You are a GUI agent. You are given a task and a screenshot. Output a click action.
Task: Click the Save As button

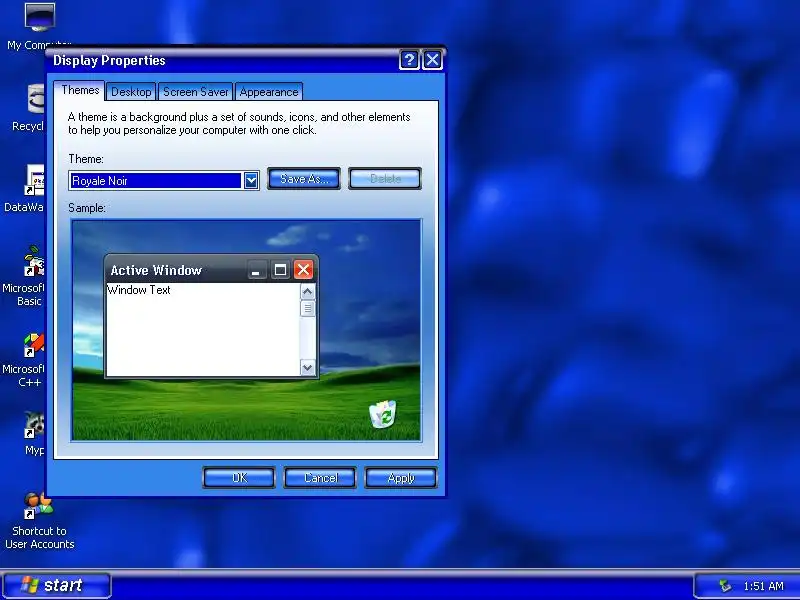(304, 179)
